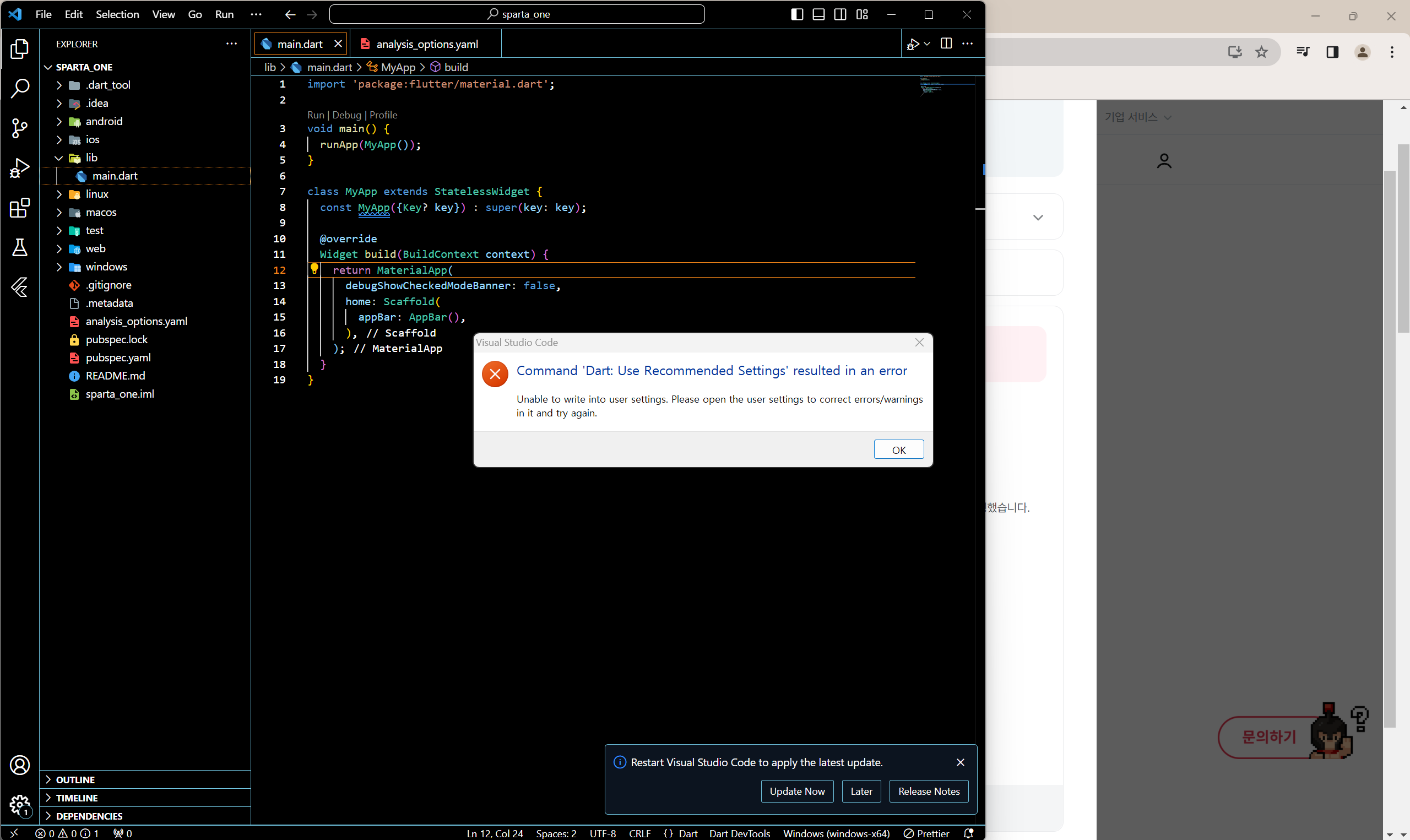
Task: Click Later on the update notification
Action: pos(861,792)
